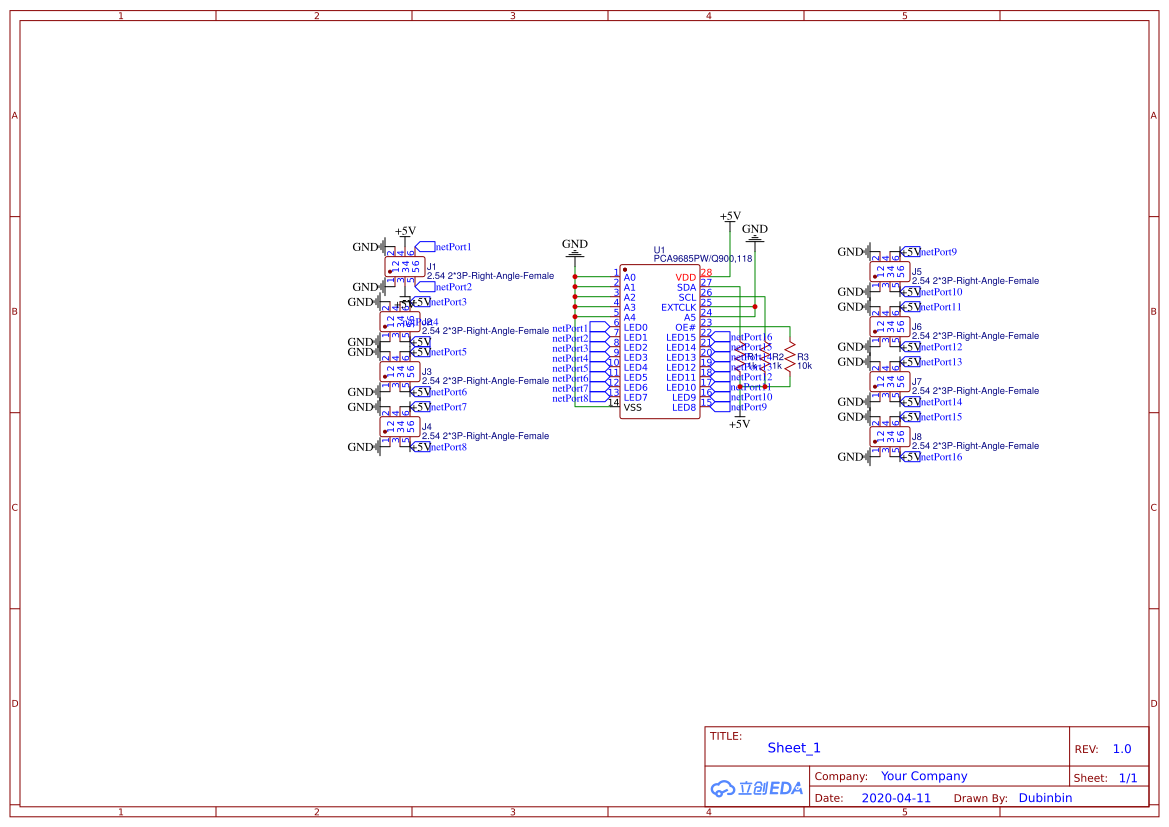Click the LED8 pin label
1169x827 pixels.
[x=684, y=408]
